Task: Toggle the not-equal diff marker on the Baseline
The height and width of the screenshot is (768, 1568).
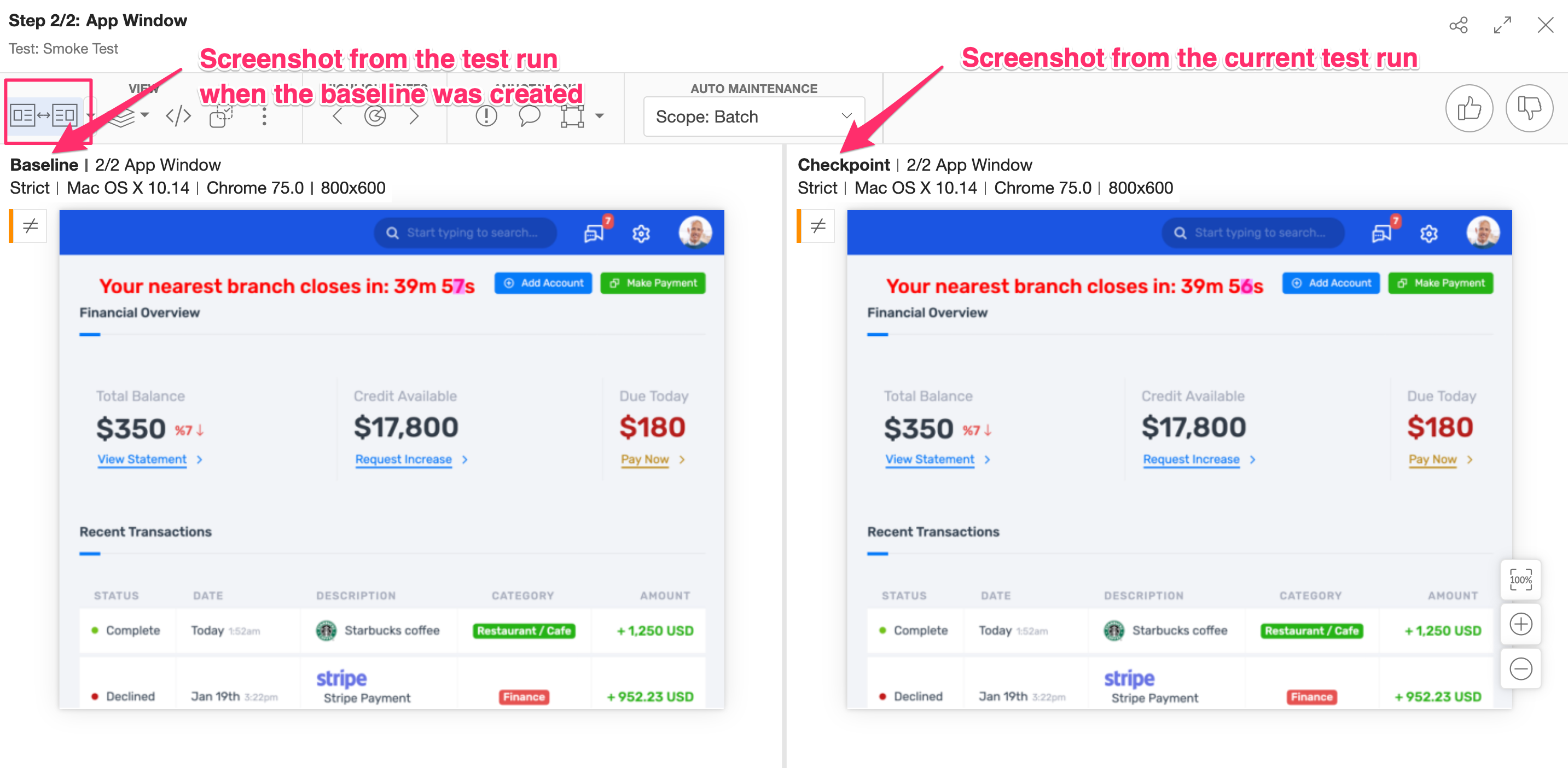Action: (x=30, y=226)
